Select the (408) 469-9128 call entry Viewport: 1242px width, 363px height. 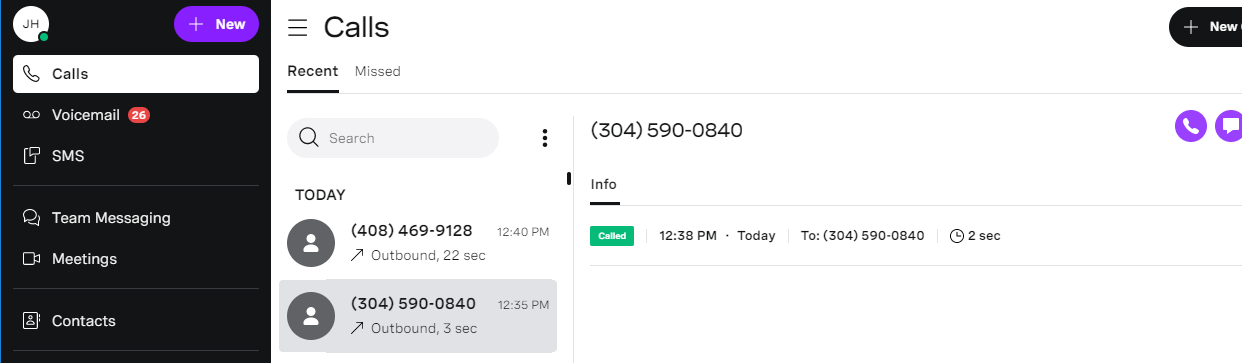click(418, 242)
